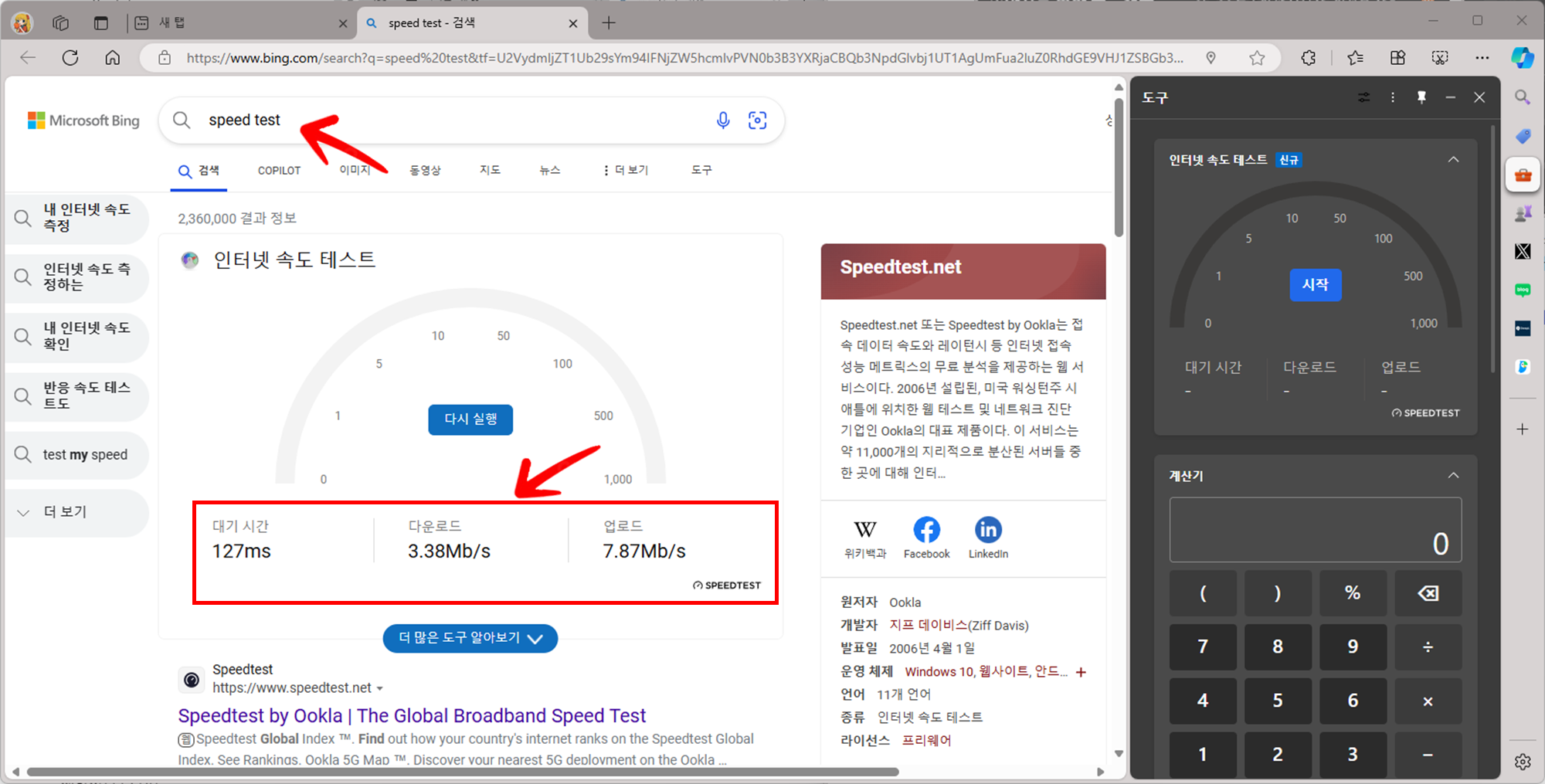The height and width of the screenshot is (784, 1545).
Task: Add this page to favorites star
Action: coord(1257,58)
